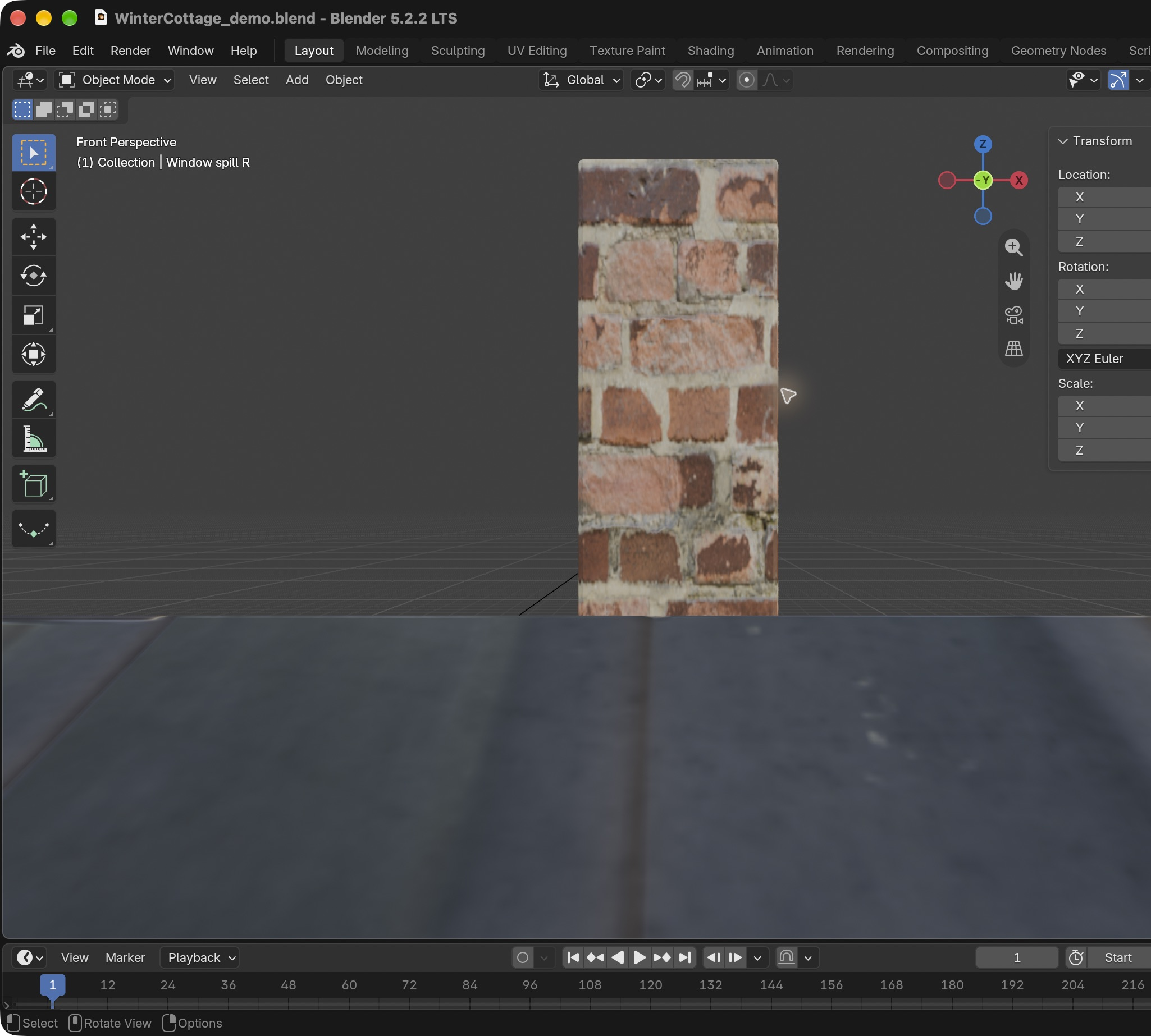Activate the 3D Cursor tool
Viewport: 1151px width, 1036px height.
(x=34, y=191)
